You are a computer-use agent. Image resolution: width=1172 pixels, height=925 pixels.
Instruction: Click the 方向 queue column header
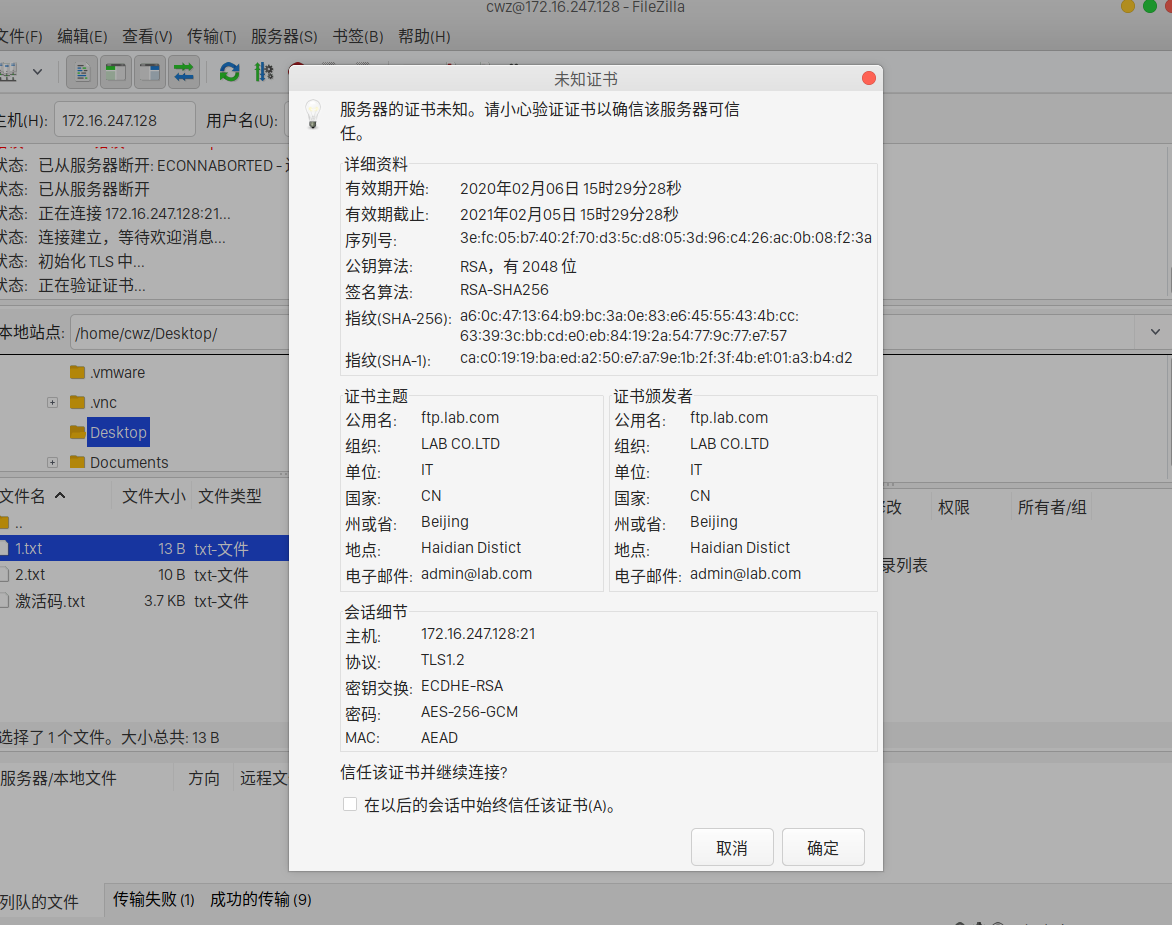click(x=203, y=778)
